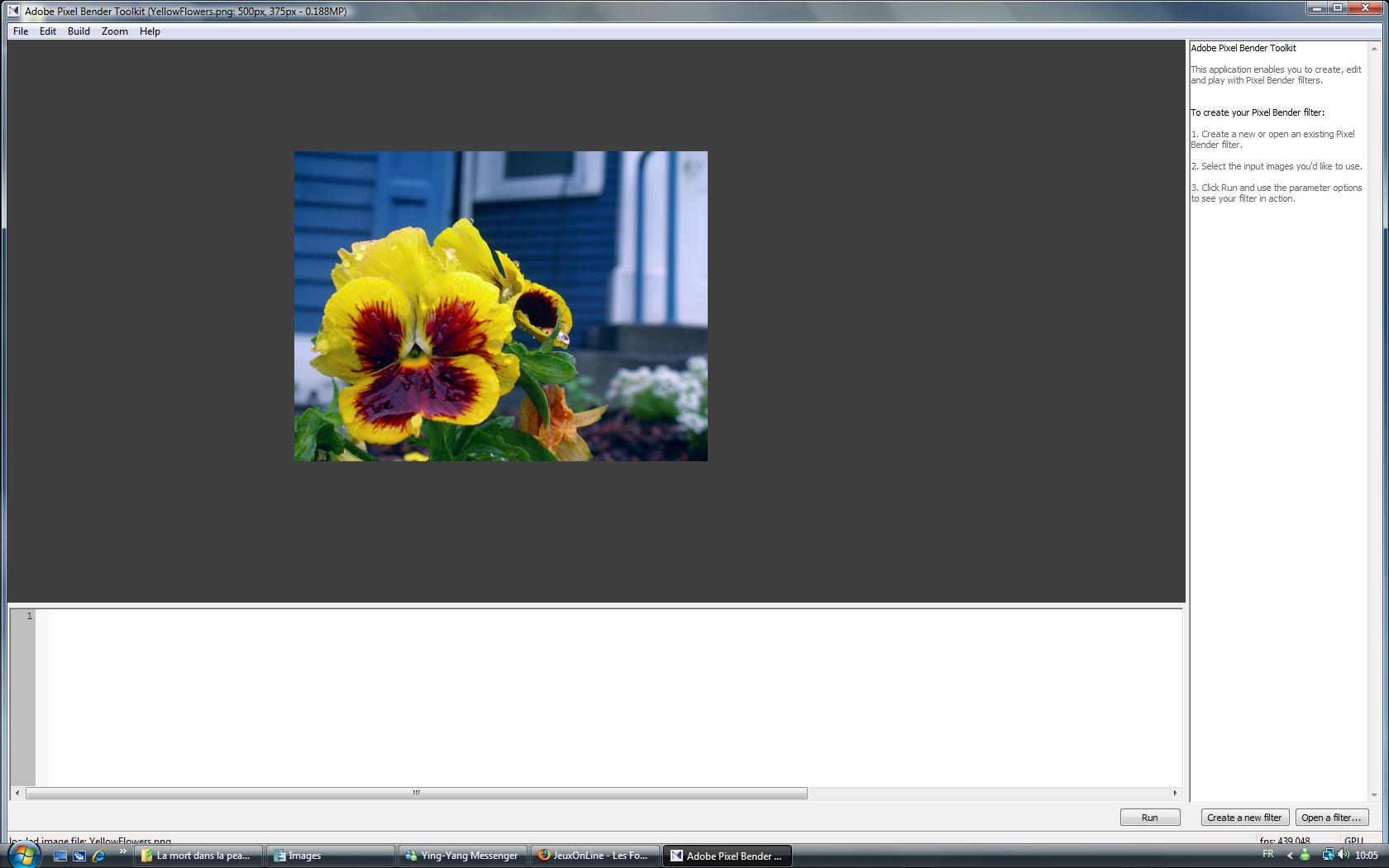The width and height of the screenshot is (1389, 868).
Task: Maximize-restore the Pixel Bender window
Action: pyautogui.click(x=1338, y=7)
